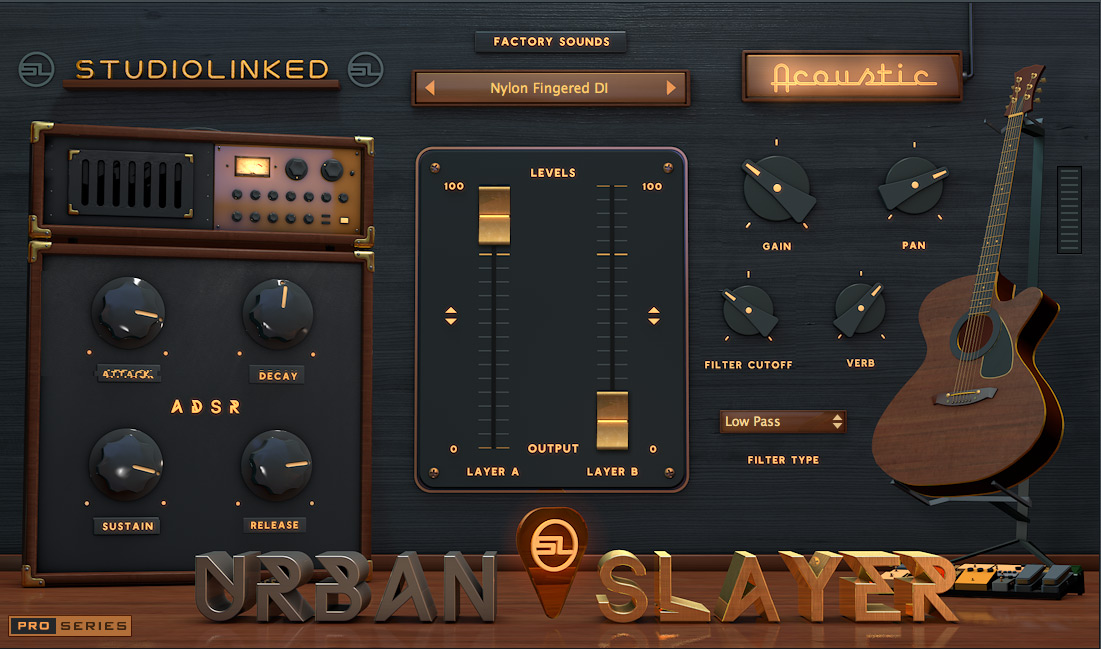Click the Verb knob
Screen dimensions: 1101x649
point(860,309)
